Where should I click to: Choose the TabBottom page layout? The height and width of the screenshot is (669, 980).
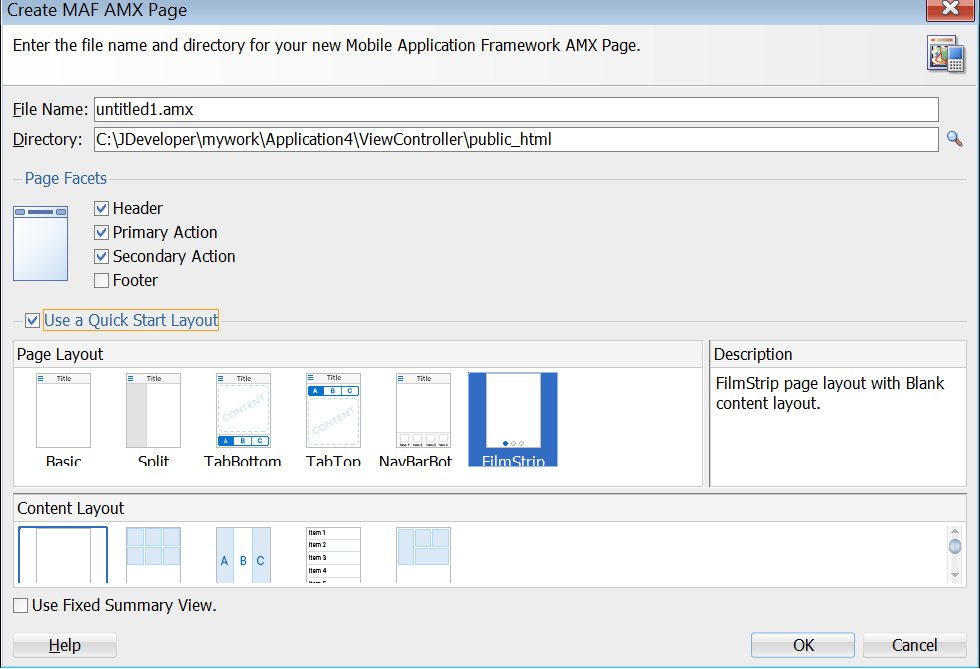[x=243, y=420]
